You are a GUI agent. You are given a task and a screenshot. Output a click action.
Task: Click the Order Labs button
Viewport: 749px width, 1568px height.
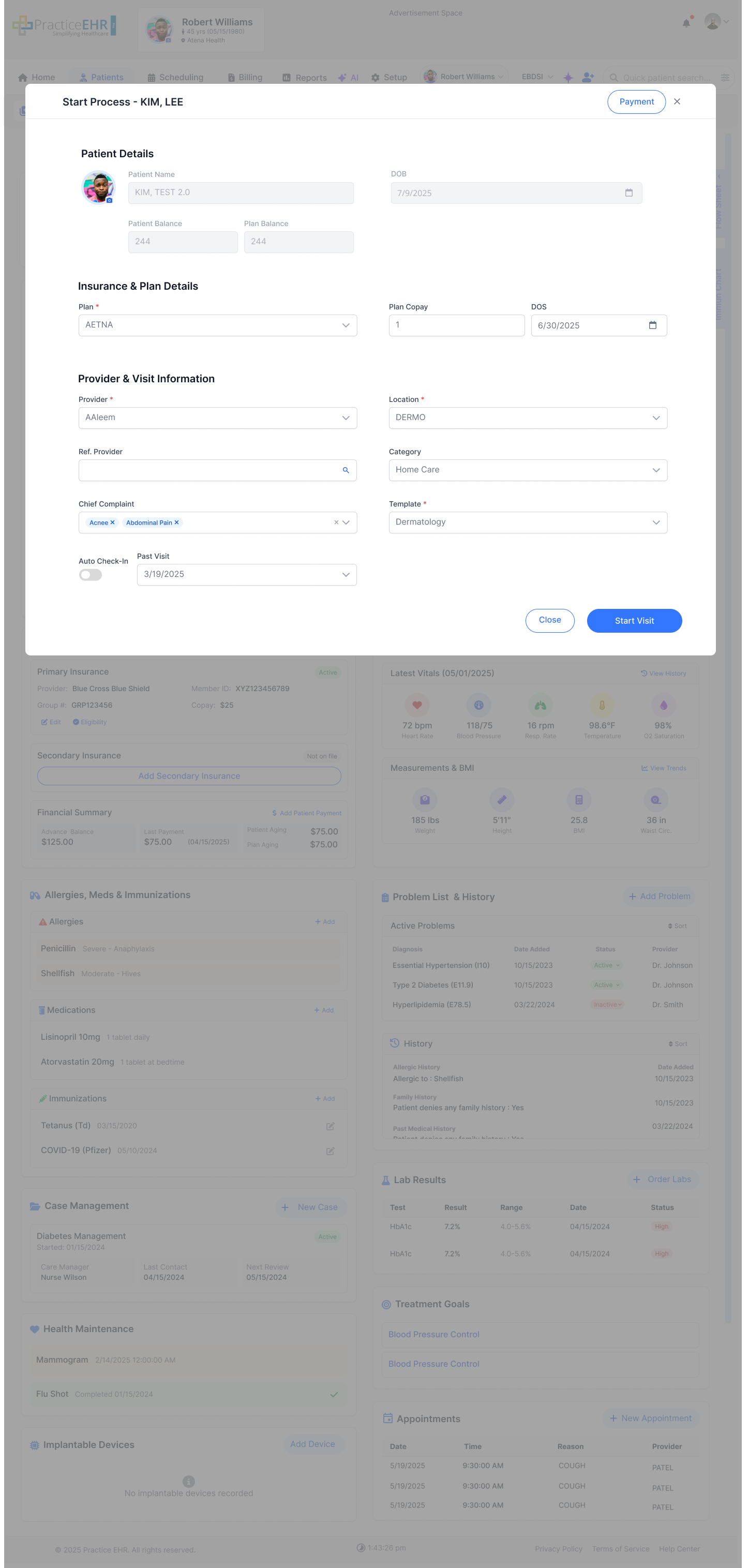click(663, 1179)
